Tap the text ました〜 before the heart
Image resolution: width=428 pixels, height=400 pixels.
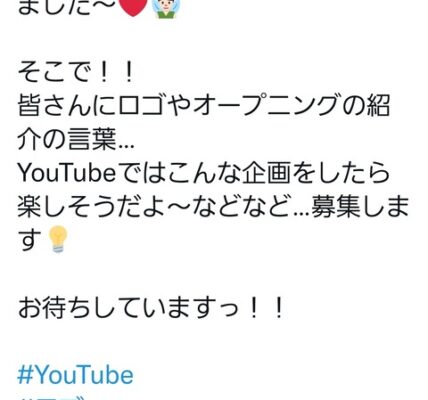point(66,7)
